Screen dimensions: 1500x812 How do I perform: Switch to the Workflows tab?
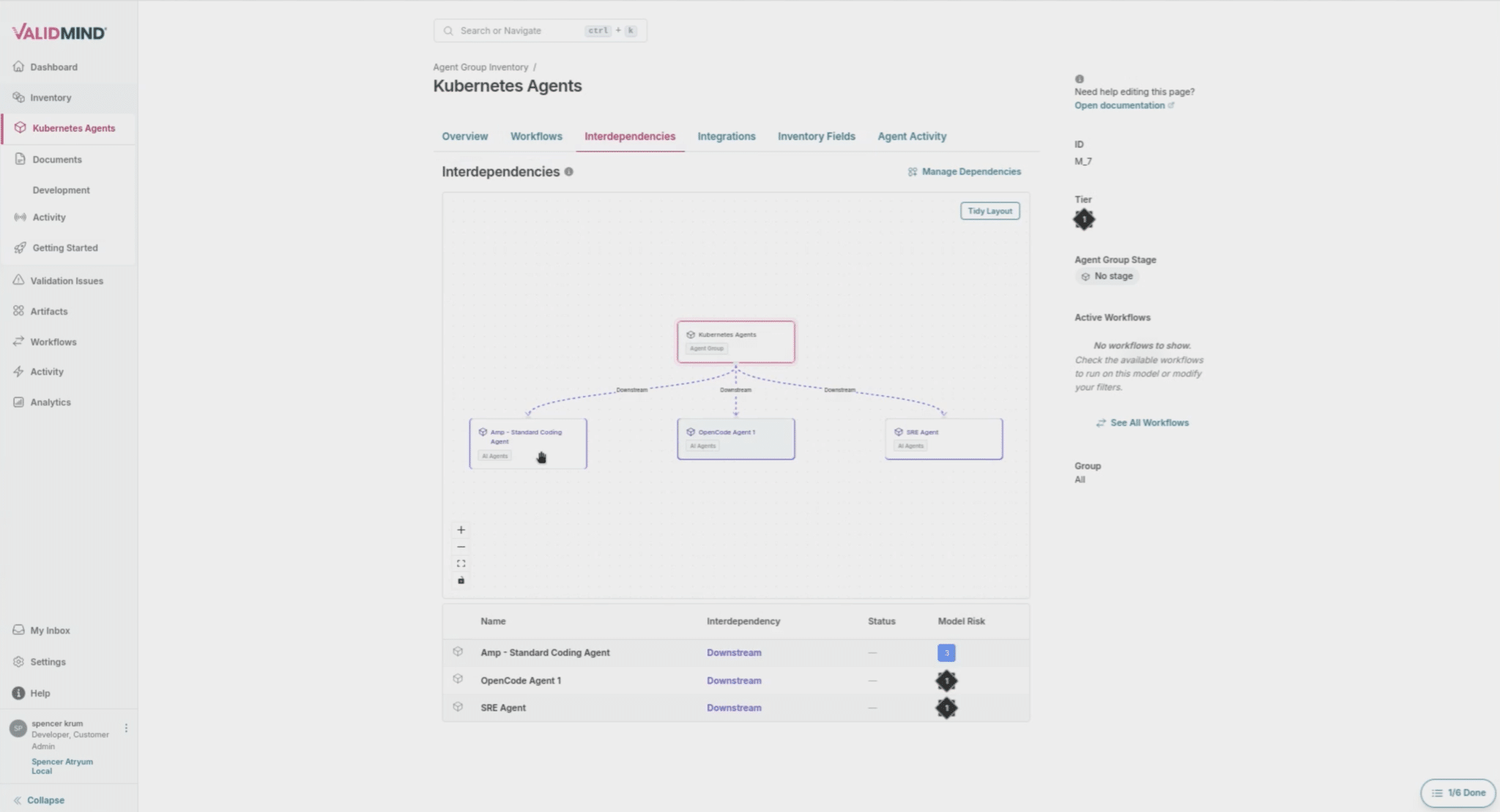pyautogui.click(x=536, y=136)
